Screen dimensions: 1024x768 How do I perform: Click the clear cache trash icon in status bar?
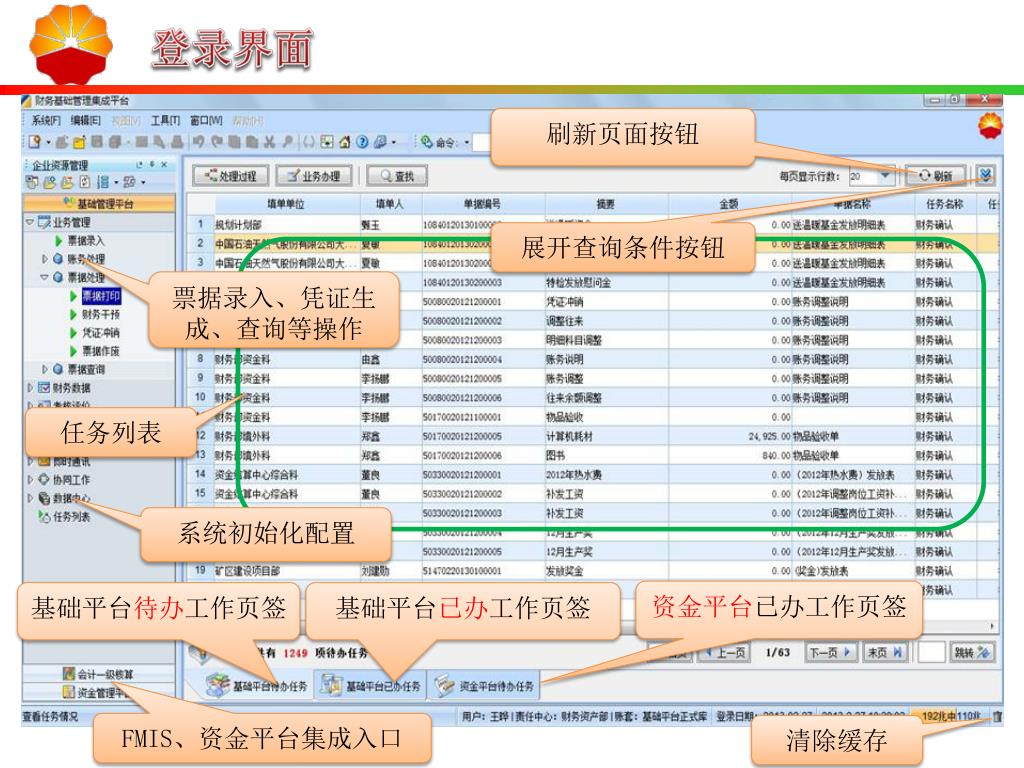point(997,716)
